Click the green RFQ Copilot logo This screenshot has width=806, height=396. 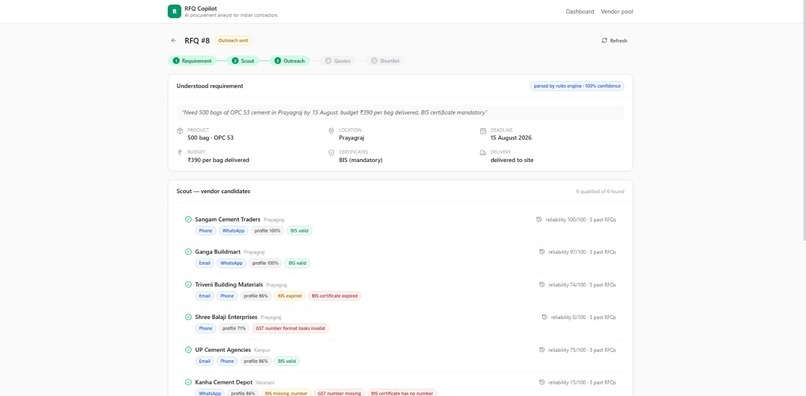tap(174, 11)
